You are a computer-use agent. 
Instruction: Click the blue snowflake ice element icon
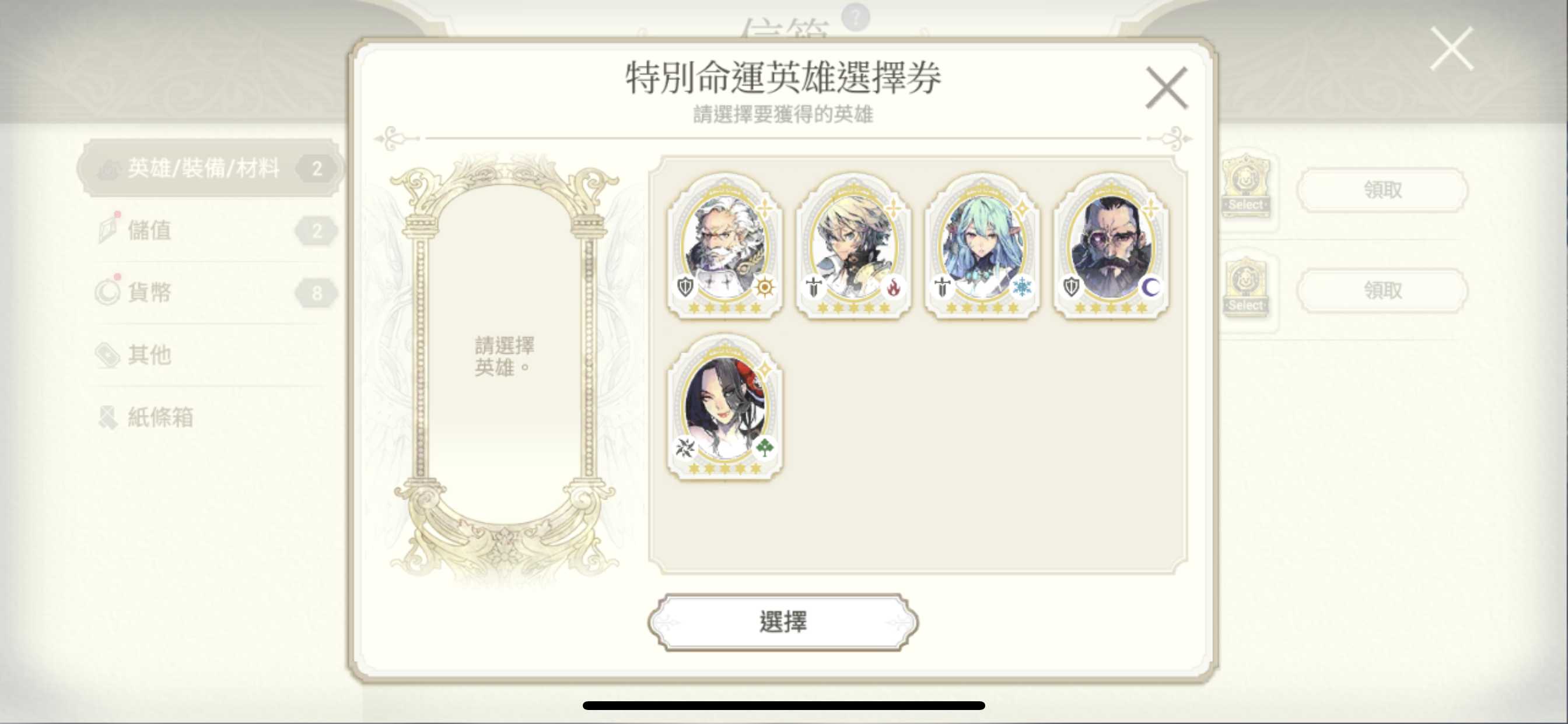(x=1022, y=287)
